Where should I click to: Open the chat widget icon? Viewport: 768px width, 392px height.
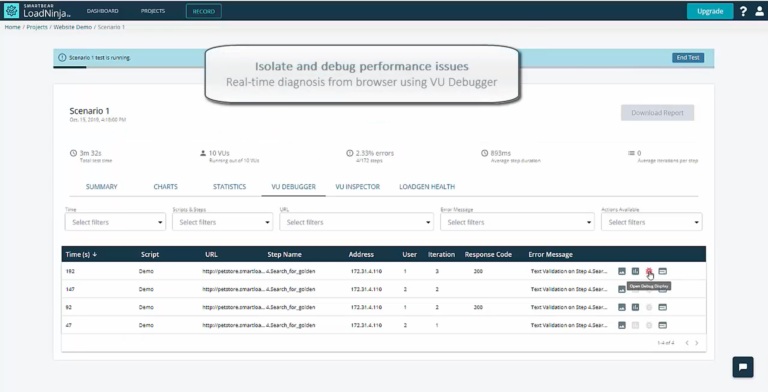coord(743,367)
